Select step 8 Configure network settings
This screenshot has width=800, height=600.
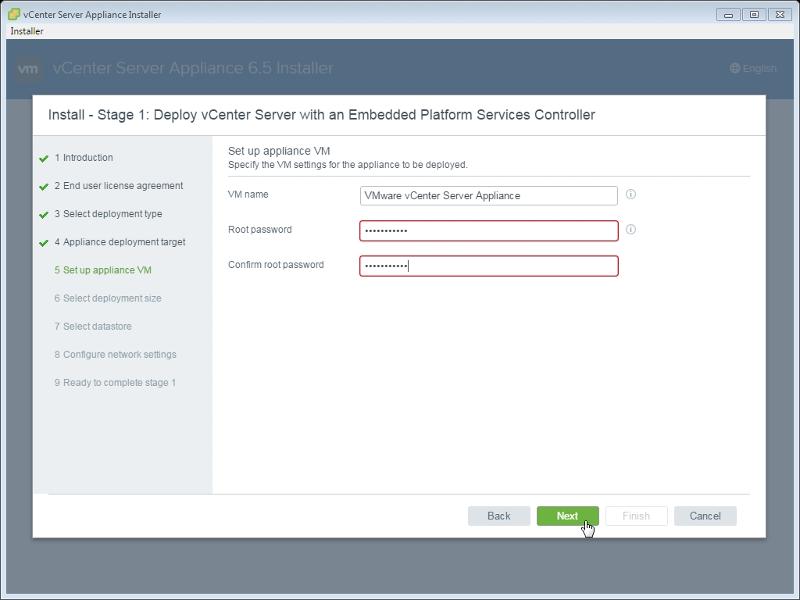pyautogui.click(x=115, y=354)
